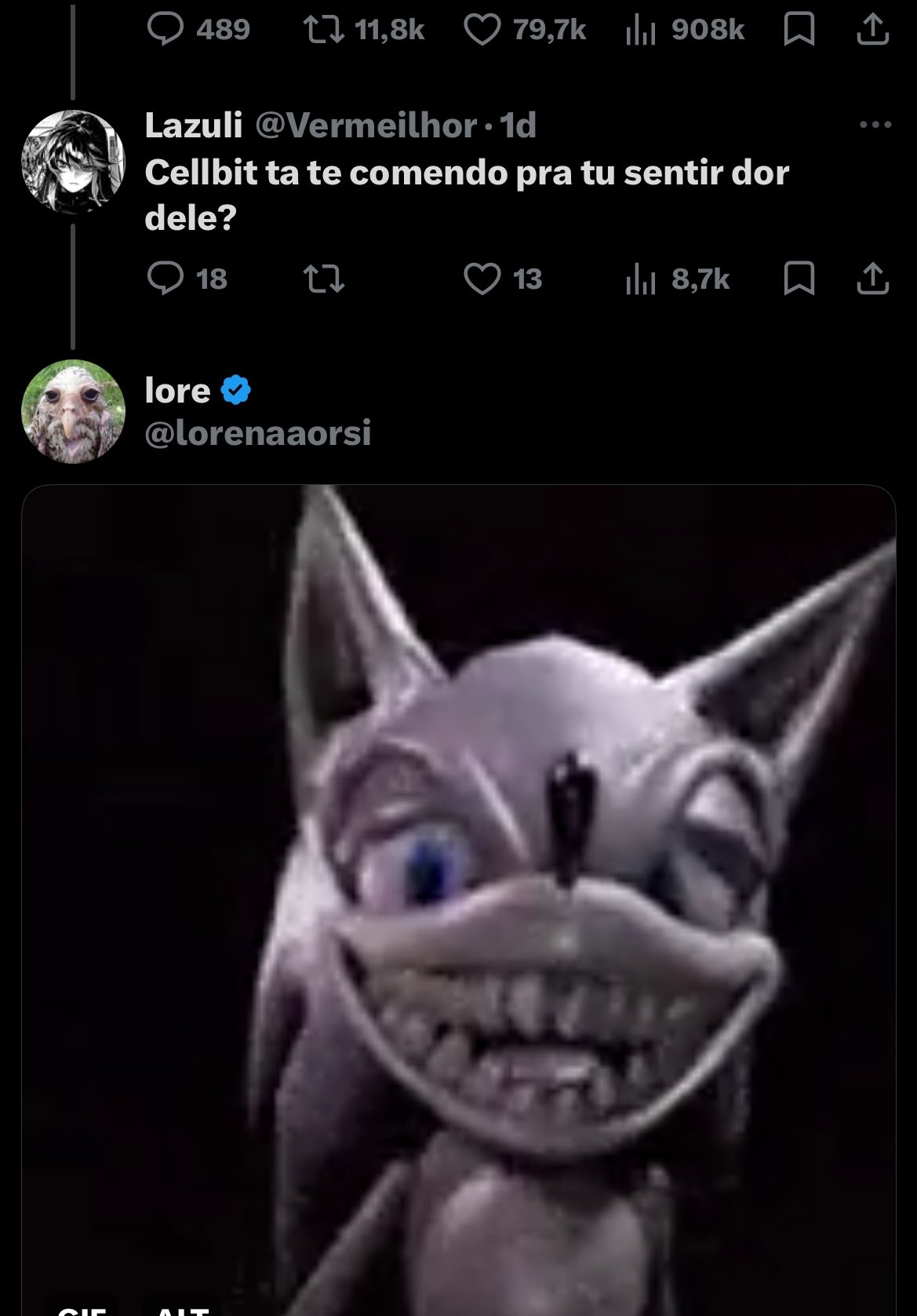This screenshot has width=917, height=1316.
Task: Open the creepy Sonic GIF
Action: (x=458, y=895)
